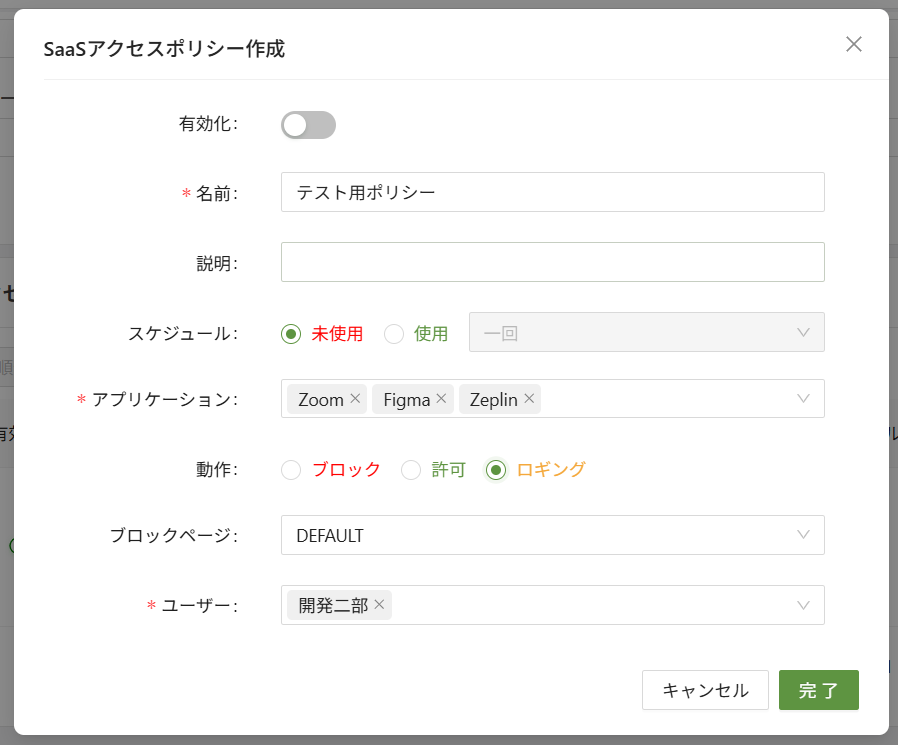Expand the アプリケーション dropdown arrow
Image resolution: width=898 pixels, height=745 pixels.
803,398
